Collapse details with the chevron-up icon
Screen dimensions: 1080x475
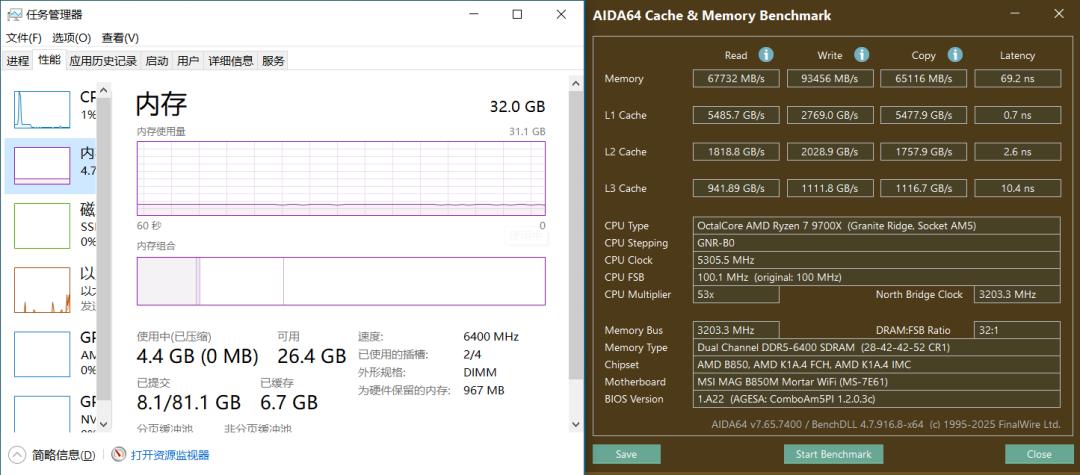(17, 455)
